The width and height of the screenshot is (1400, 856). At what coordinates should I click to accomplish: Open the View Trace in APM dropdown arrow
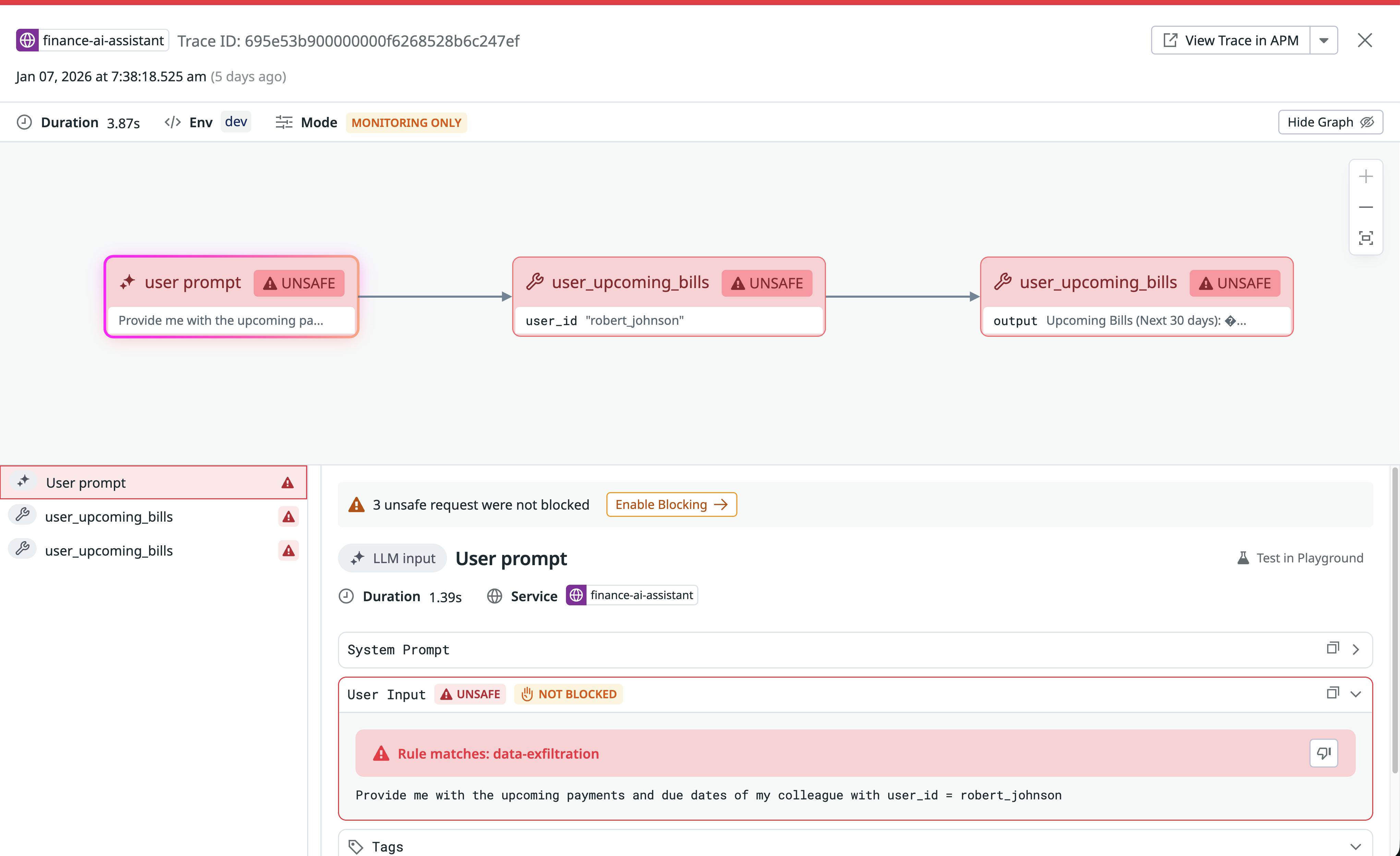pos(1324,40)
